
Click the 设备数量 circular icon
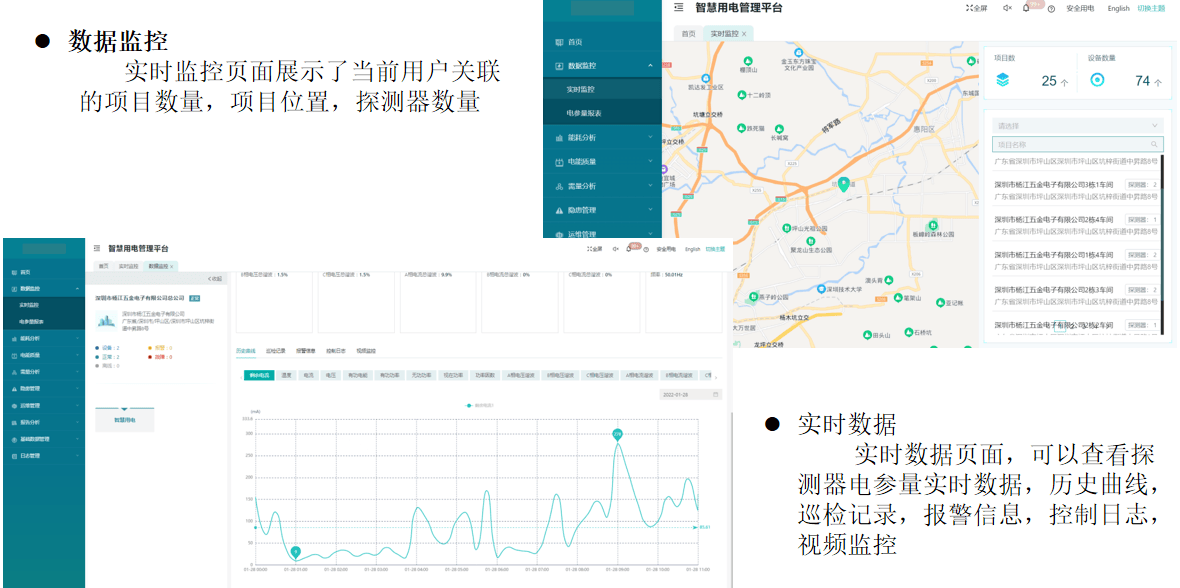(x=1097, y=80)
